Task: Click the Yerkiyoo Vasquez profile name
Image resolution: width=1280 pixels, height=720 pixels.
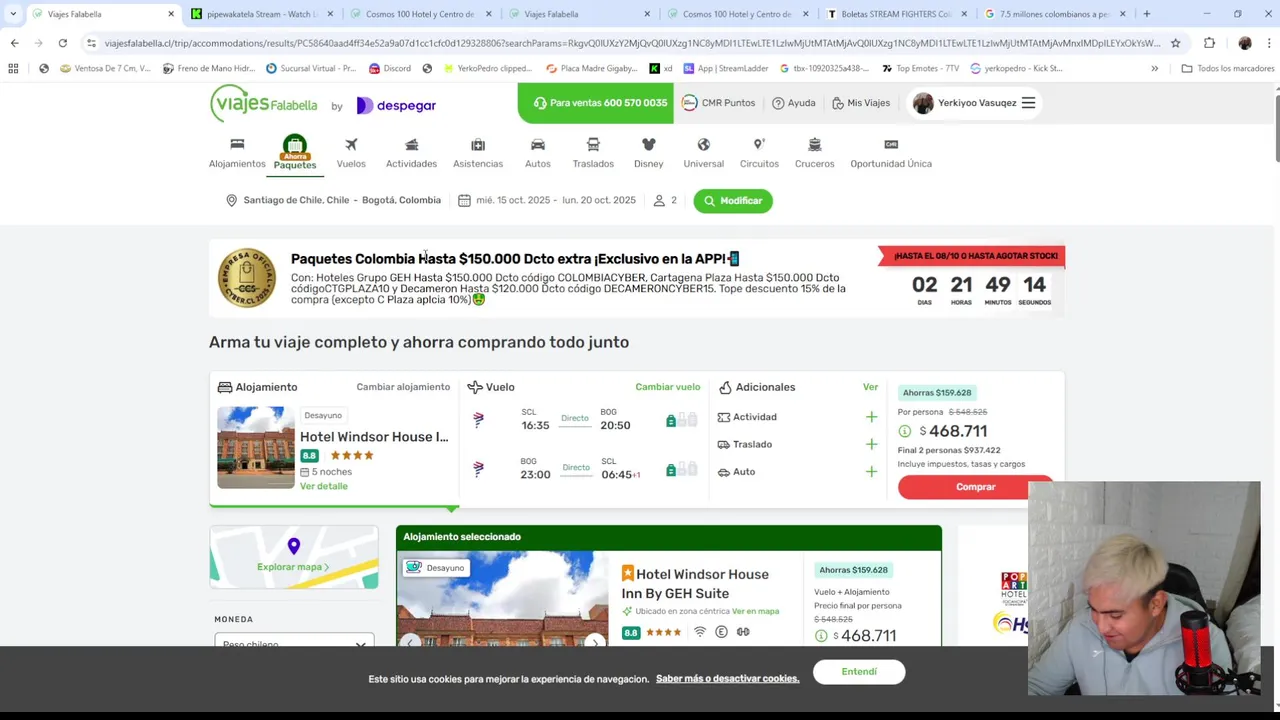Action: click(977, 103)
